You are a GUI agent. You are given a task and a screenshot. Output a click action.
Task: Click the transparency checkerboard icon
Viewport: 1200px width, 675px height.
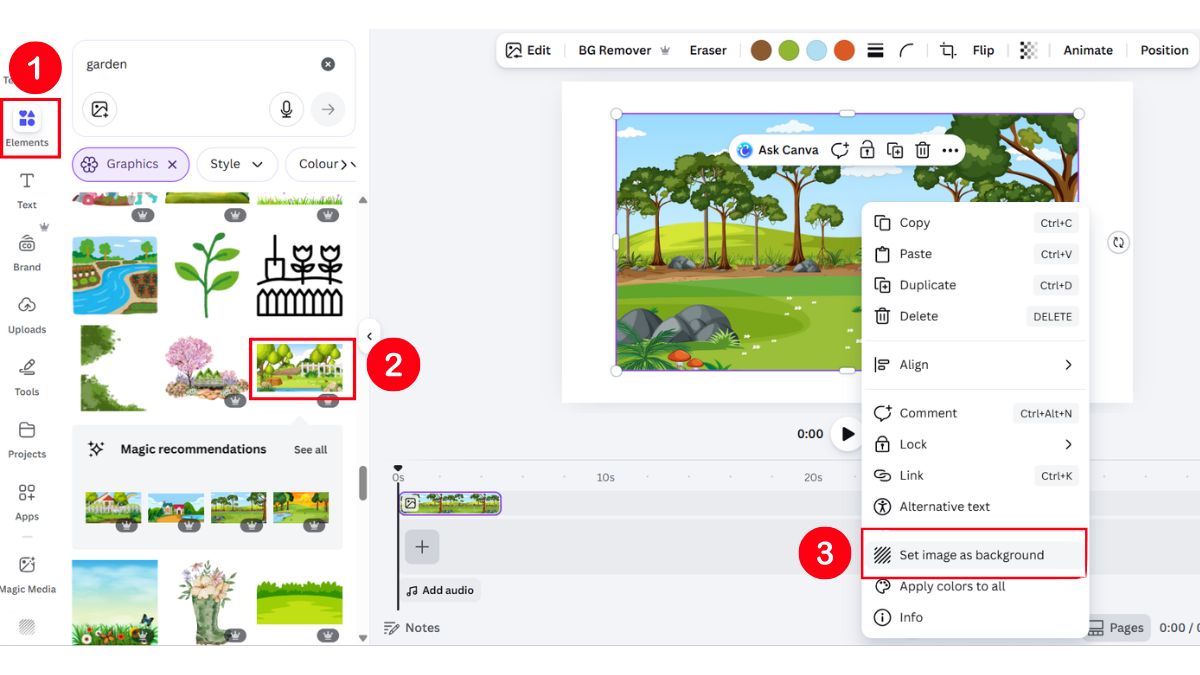click(x=1026, y=49)
